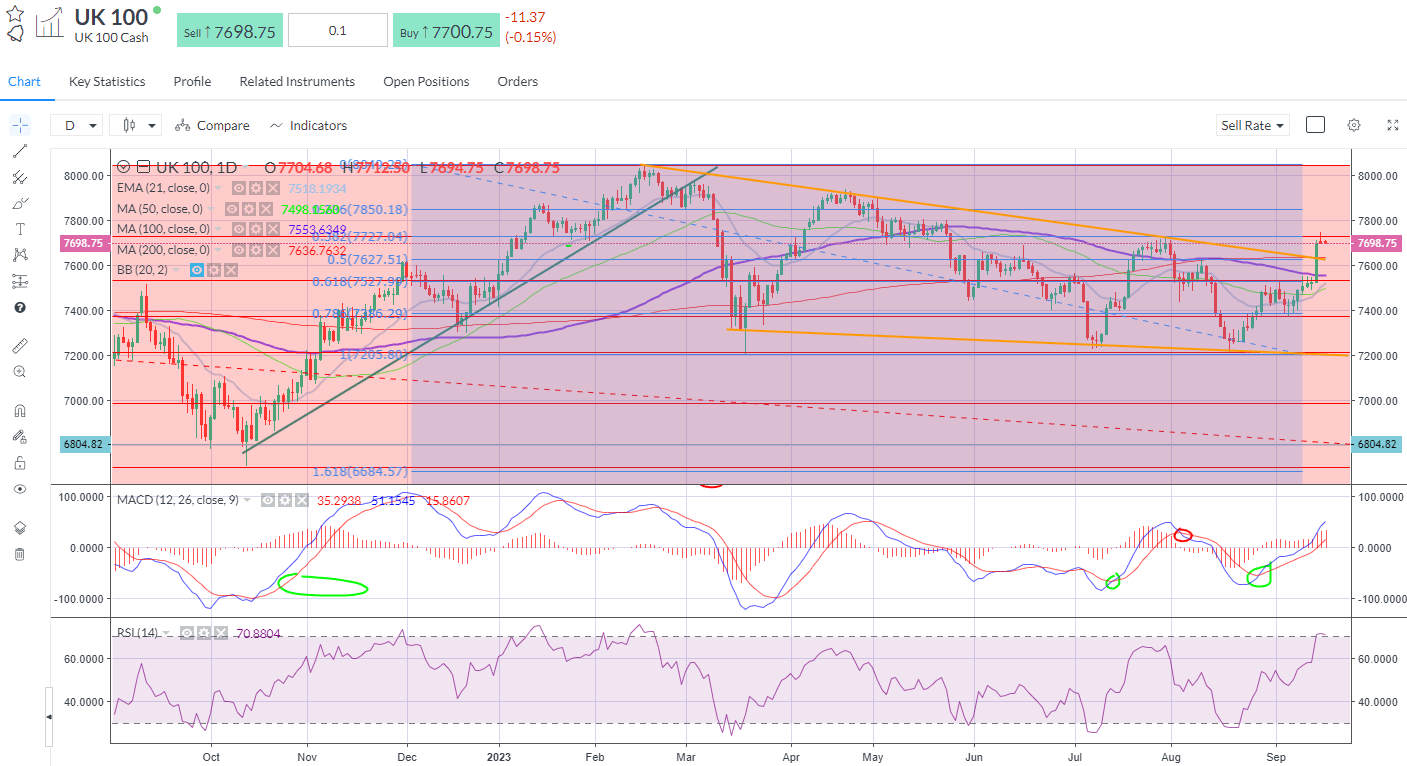Viewport: 1407px width, 766px height.
Task: Collapse the indicator legend chevron circle
Action: (x=124, y=167)
